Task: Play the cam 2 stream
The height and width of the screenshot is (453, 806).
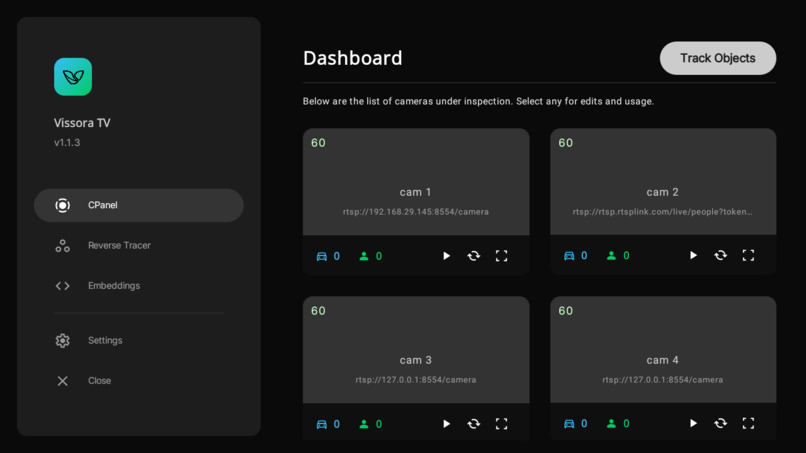Action: tap(693, 255)
